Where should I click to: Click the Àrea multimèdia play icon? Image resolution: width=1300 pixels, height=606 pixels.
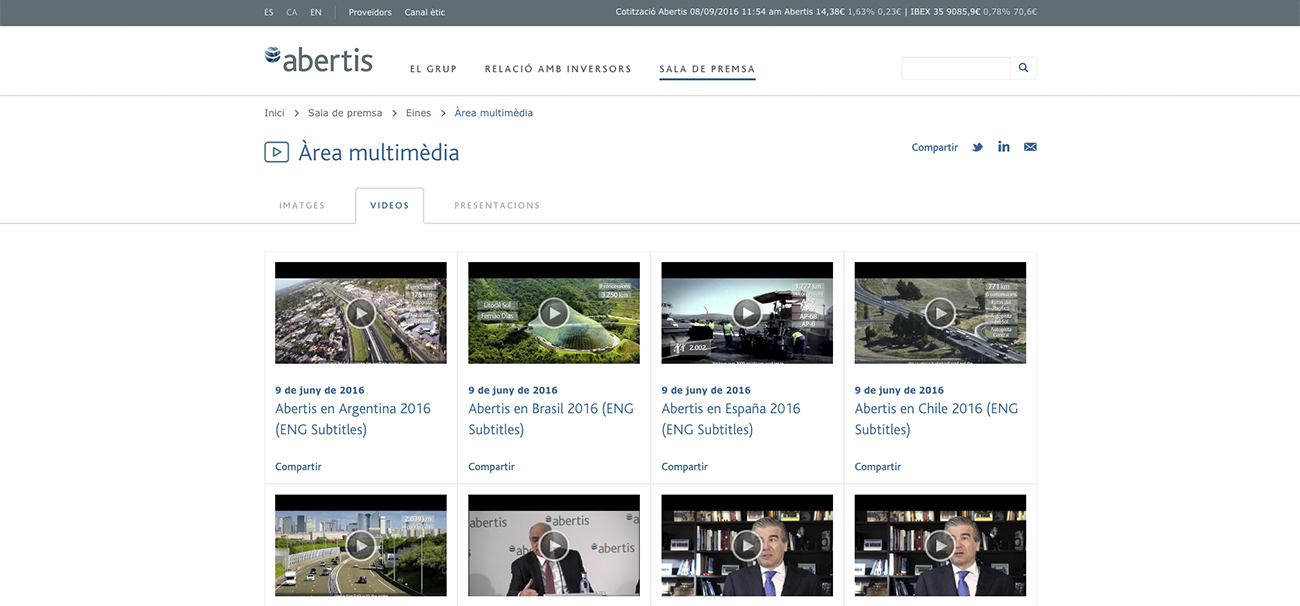276,152
